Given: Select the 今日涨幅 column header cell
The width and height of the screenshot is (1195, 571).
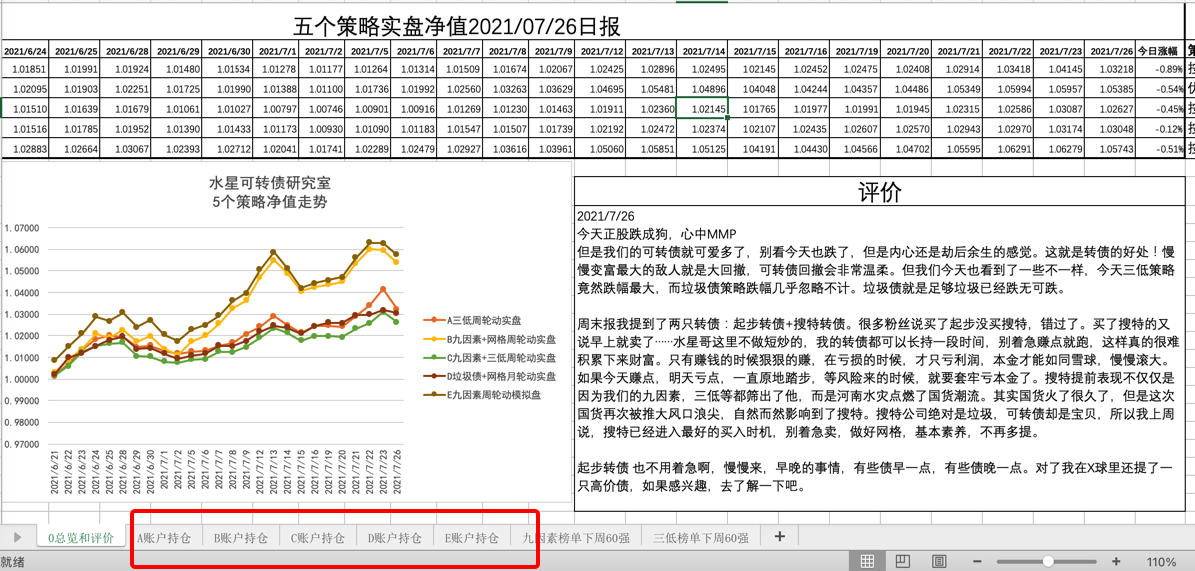Looking at the screenshot, I should pos(1162,51).
